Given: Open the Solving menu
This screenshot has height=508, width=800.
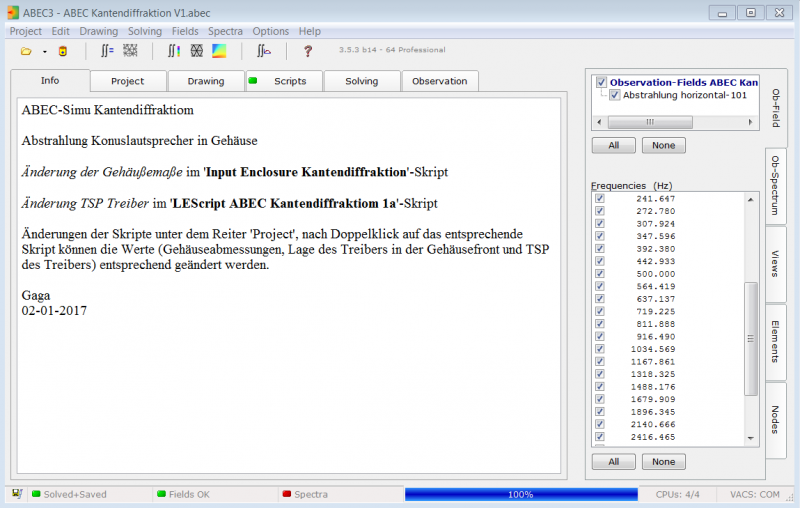Looking at the screenshot, I should tap(145, 31).
